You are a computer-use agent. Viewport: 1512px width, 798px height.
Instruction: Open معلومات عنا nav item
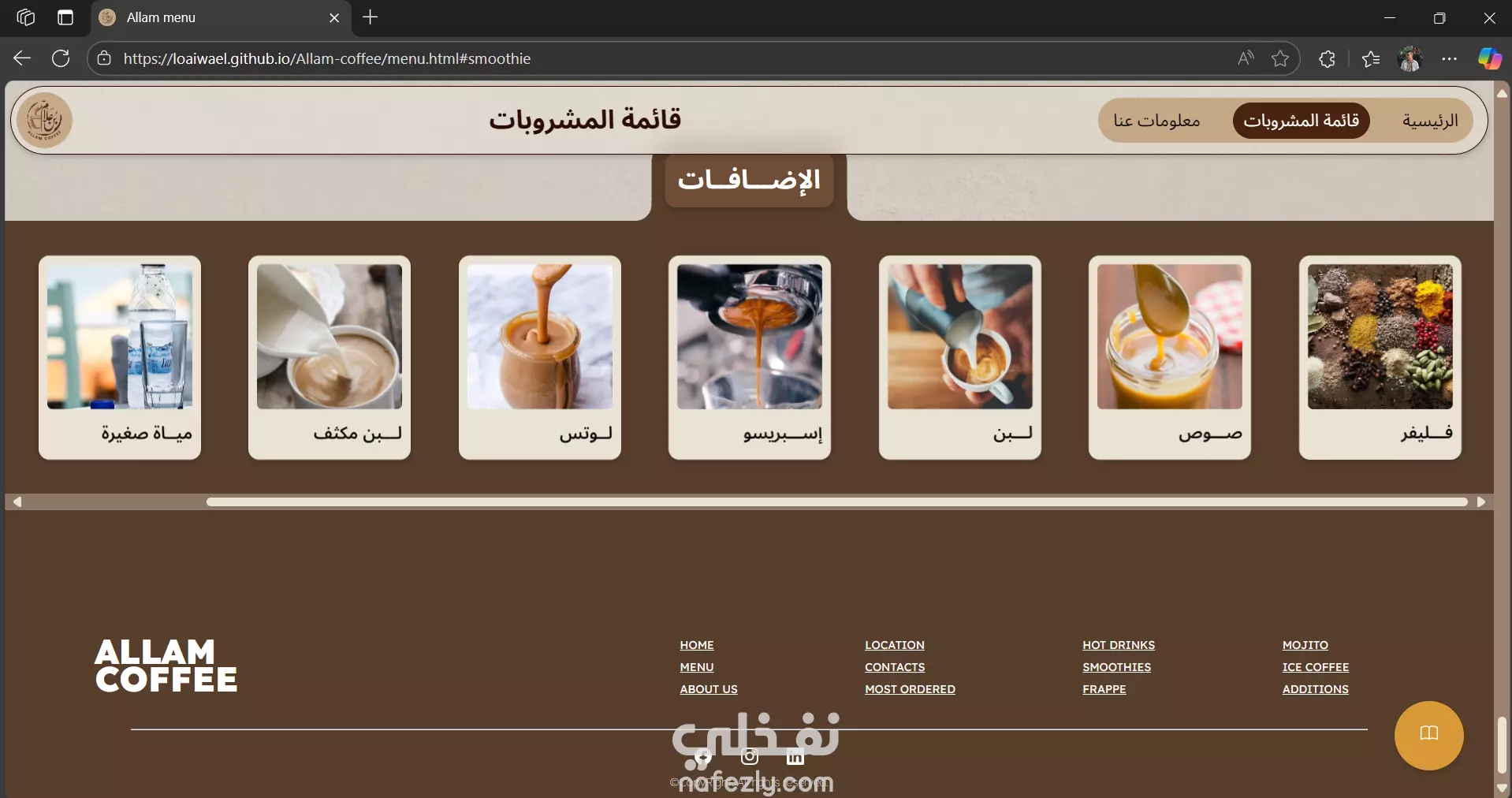point(1156,121)
